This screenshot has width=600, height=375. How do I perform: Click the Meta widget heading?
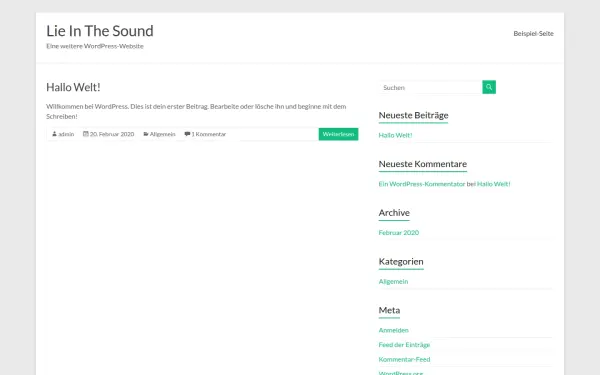[390, 310]
